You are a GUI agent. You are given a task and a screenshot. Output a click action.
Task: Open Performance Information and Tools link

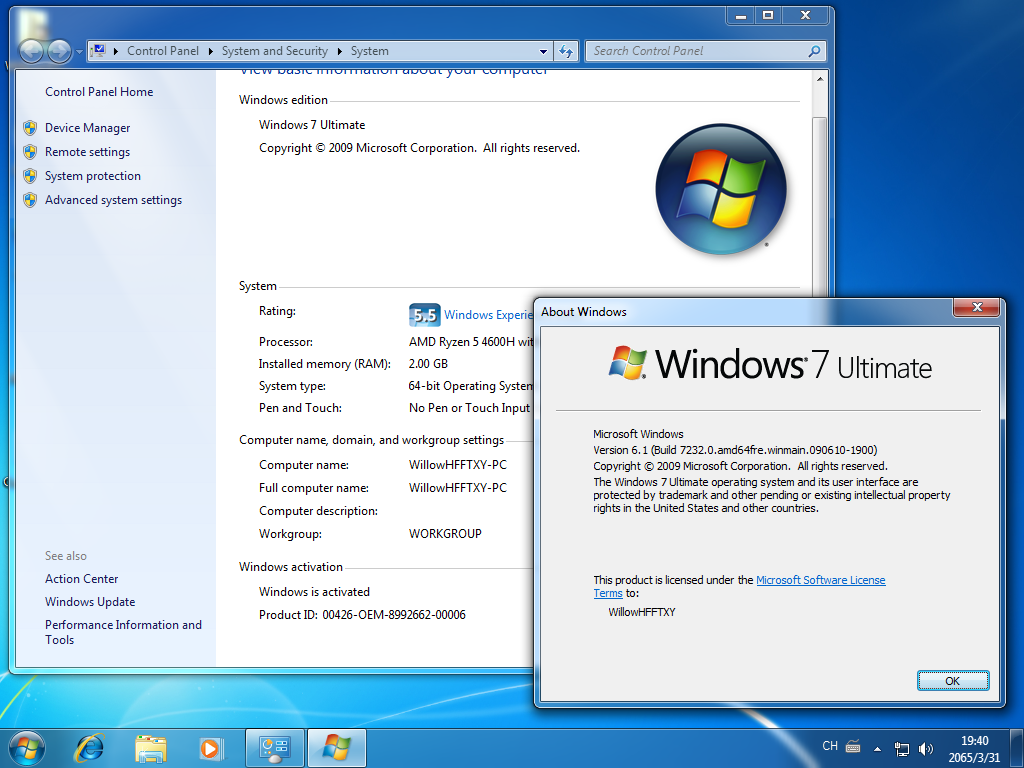tap(123, 632)
